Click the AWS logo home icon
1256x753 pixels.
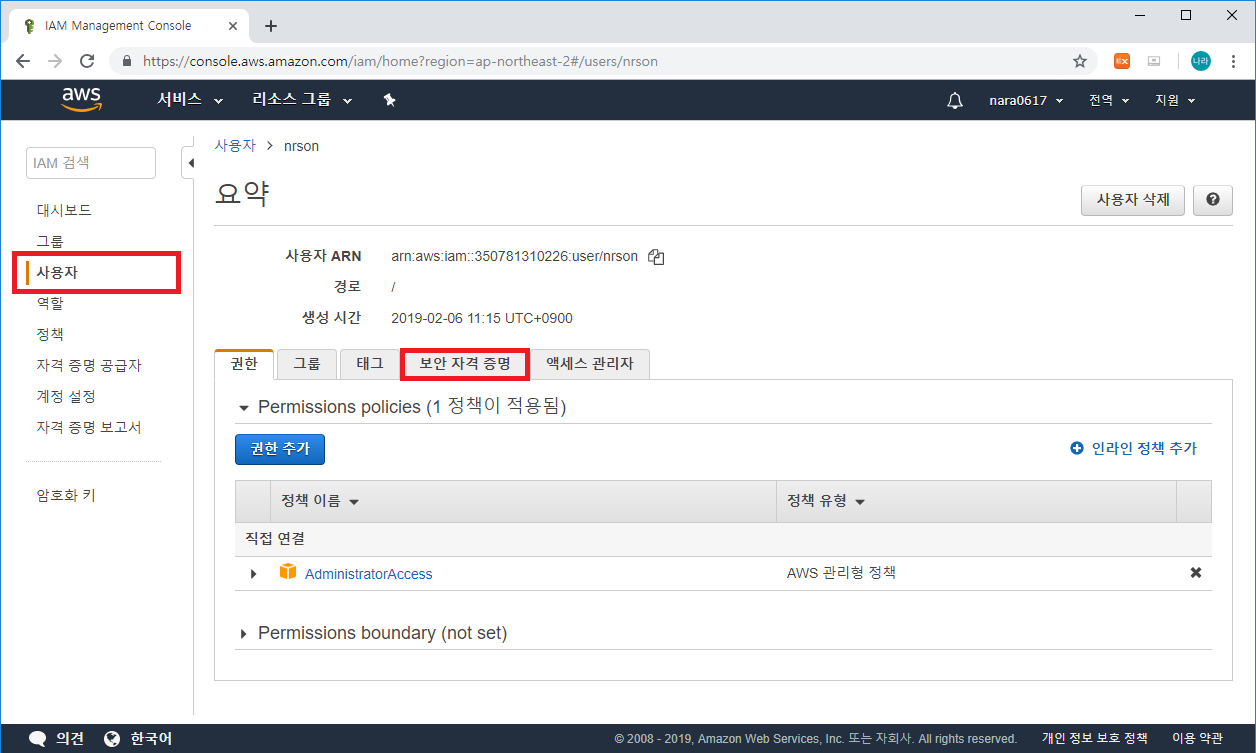81,99
